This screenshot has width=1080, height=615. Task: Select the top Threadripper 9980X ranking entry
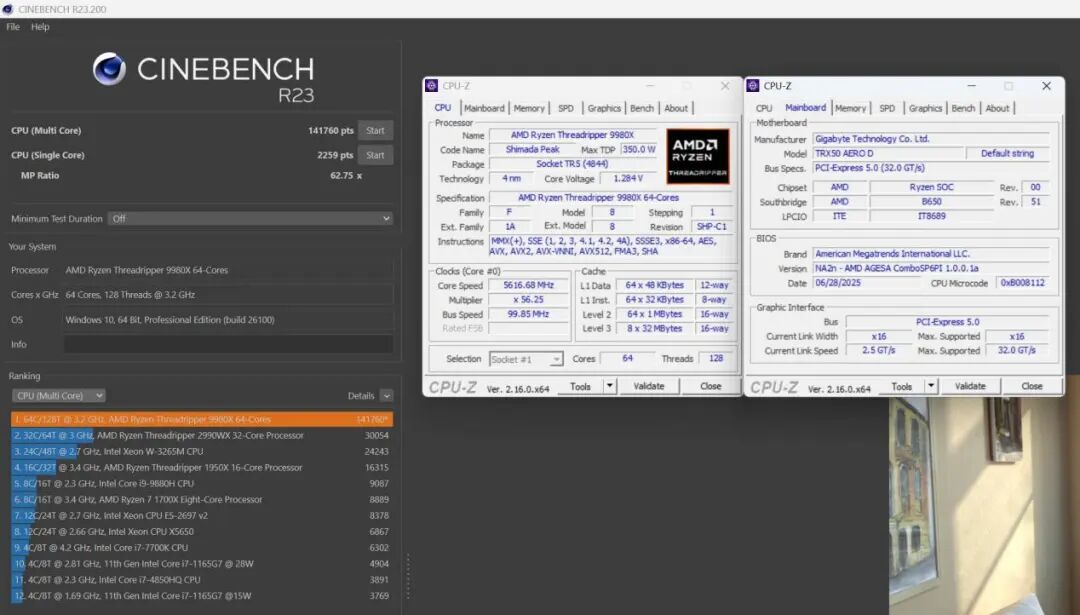tap(200, 420)
